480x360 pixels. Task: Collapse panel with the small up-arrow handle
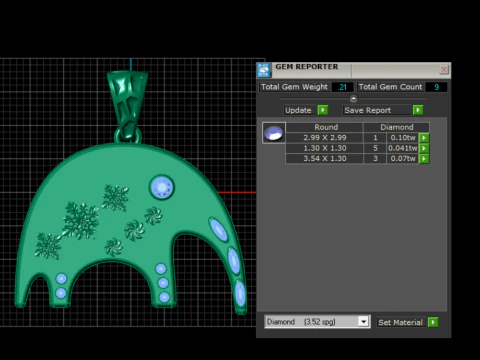point(353,99)
